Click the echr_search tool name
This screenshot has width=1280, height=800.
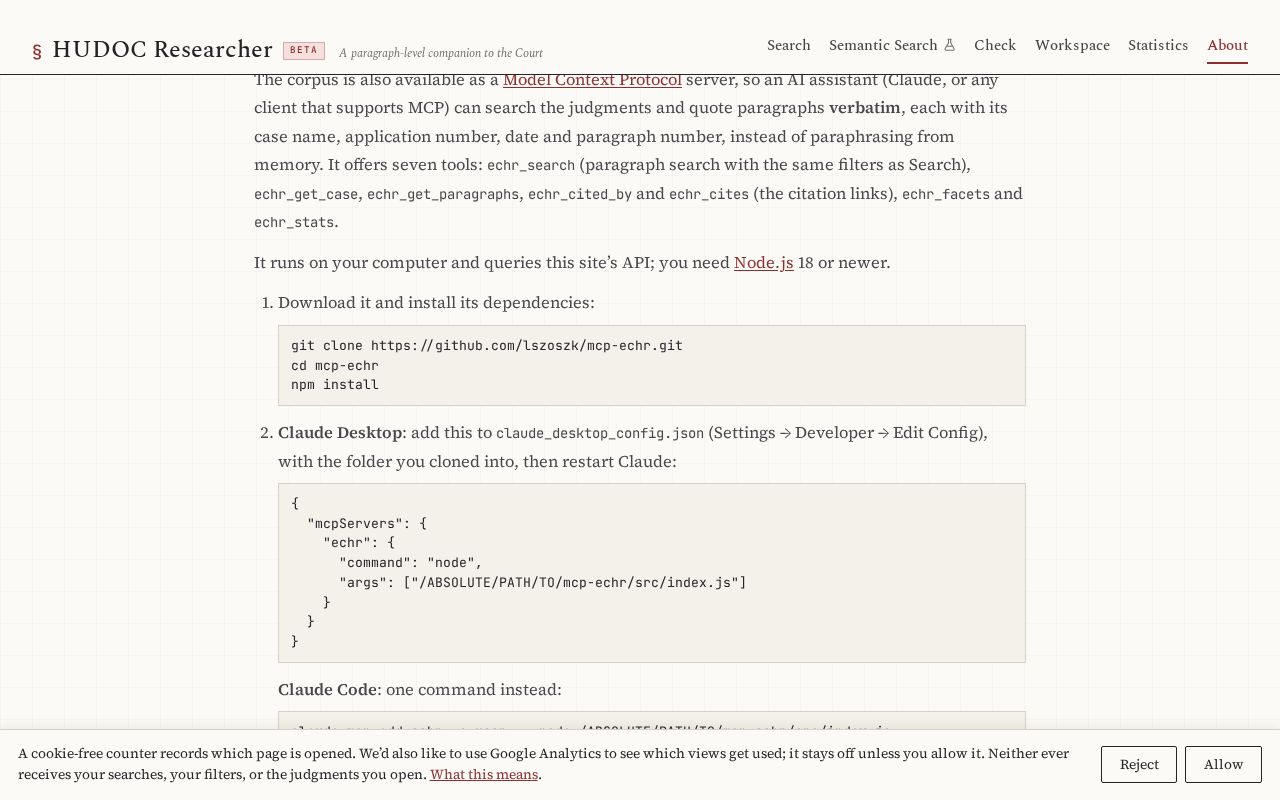pyautogui.click(x=531, y=166)
